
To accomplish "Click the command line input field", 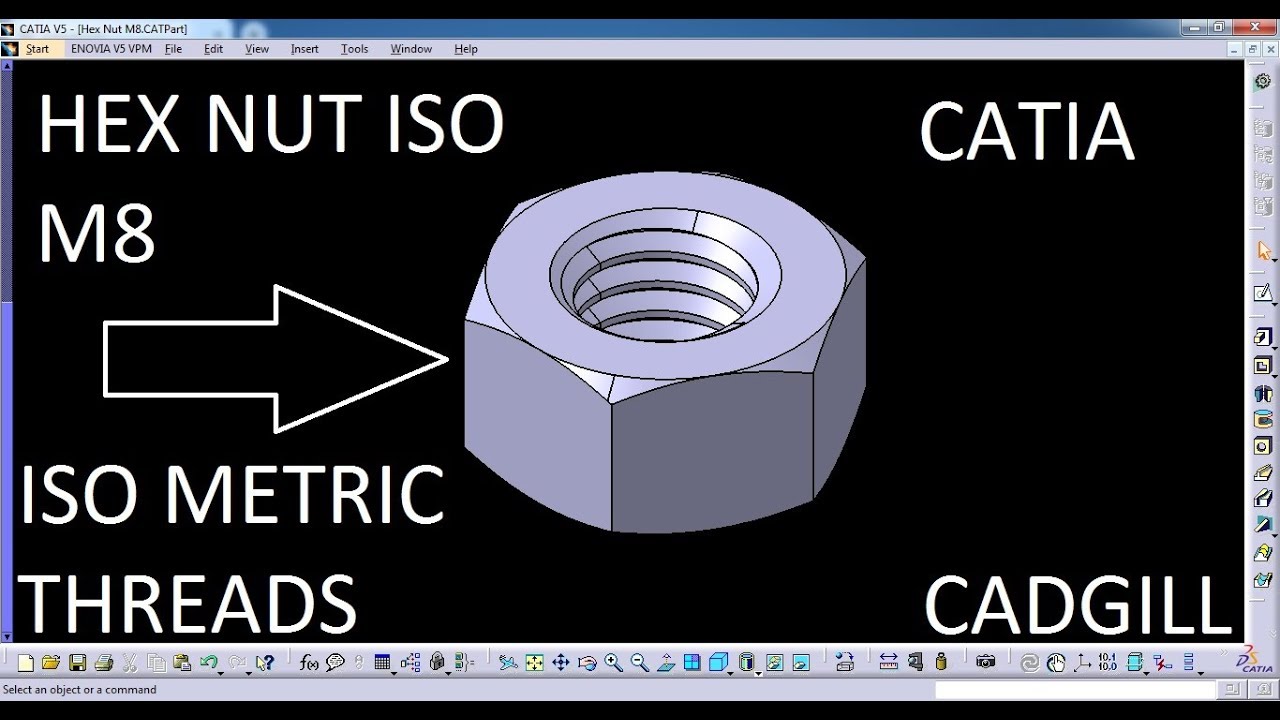I will point(1077,689).
